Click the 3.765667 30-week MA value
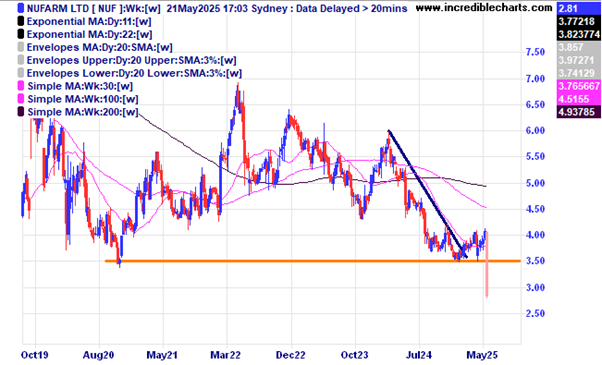602x365 pixels. [579, 86]
